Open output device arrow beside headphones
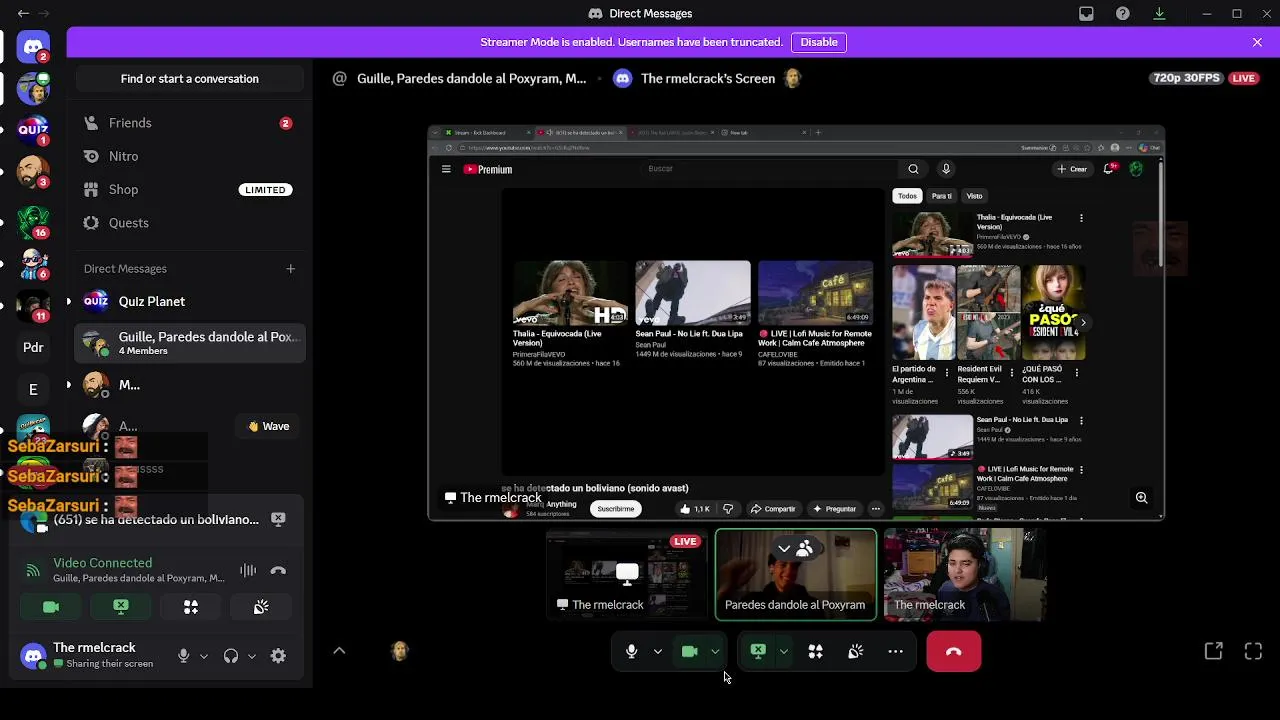 (251, 656)
